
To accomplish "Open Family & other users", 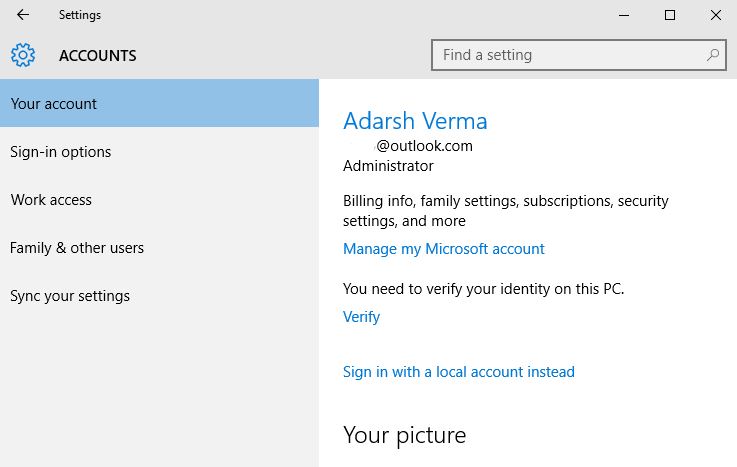I will [x=77, y=248].
